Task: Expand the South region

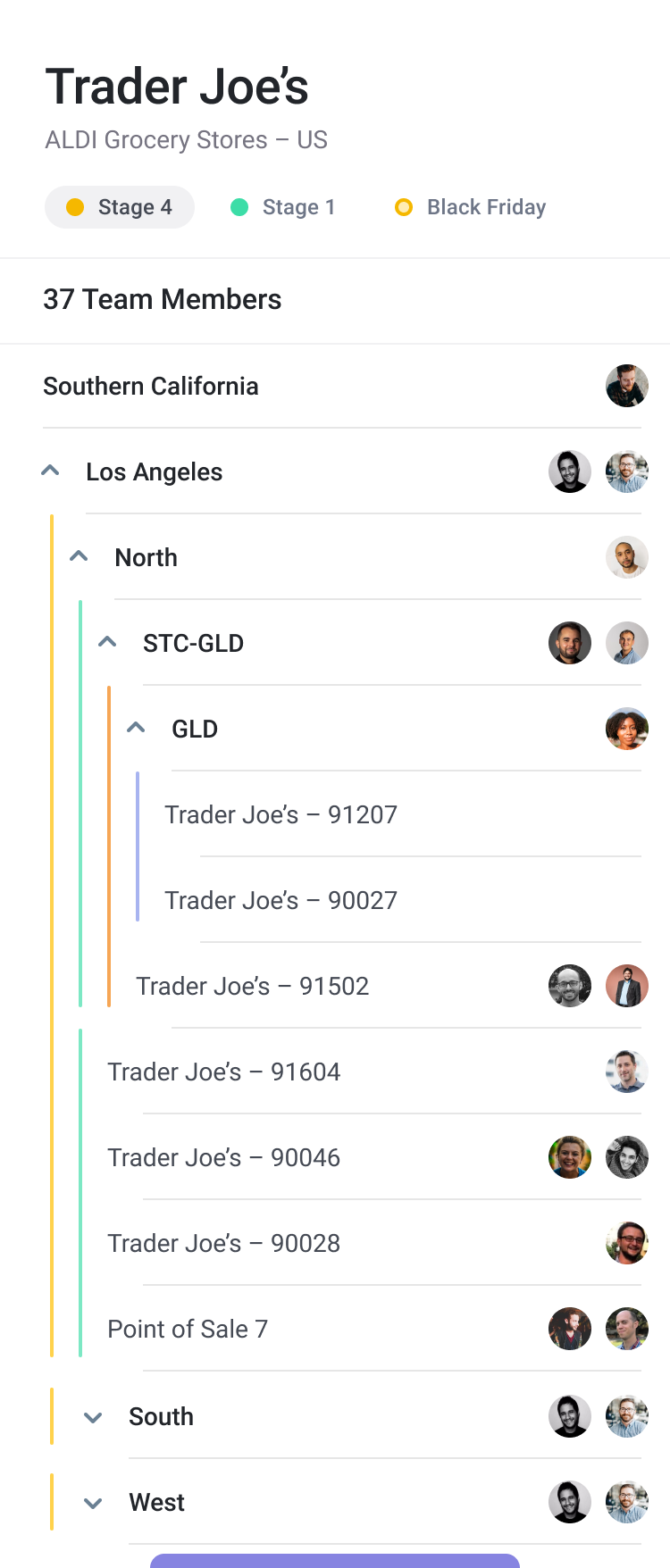Action: 93,1417
